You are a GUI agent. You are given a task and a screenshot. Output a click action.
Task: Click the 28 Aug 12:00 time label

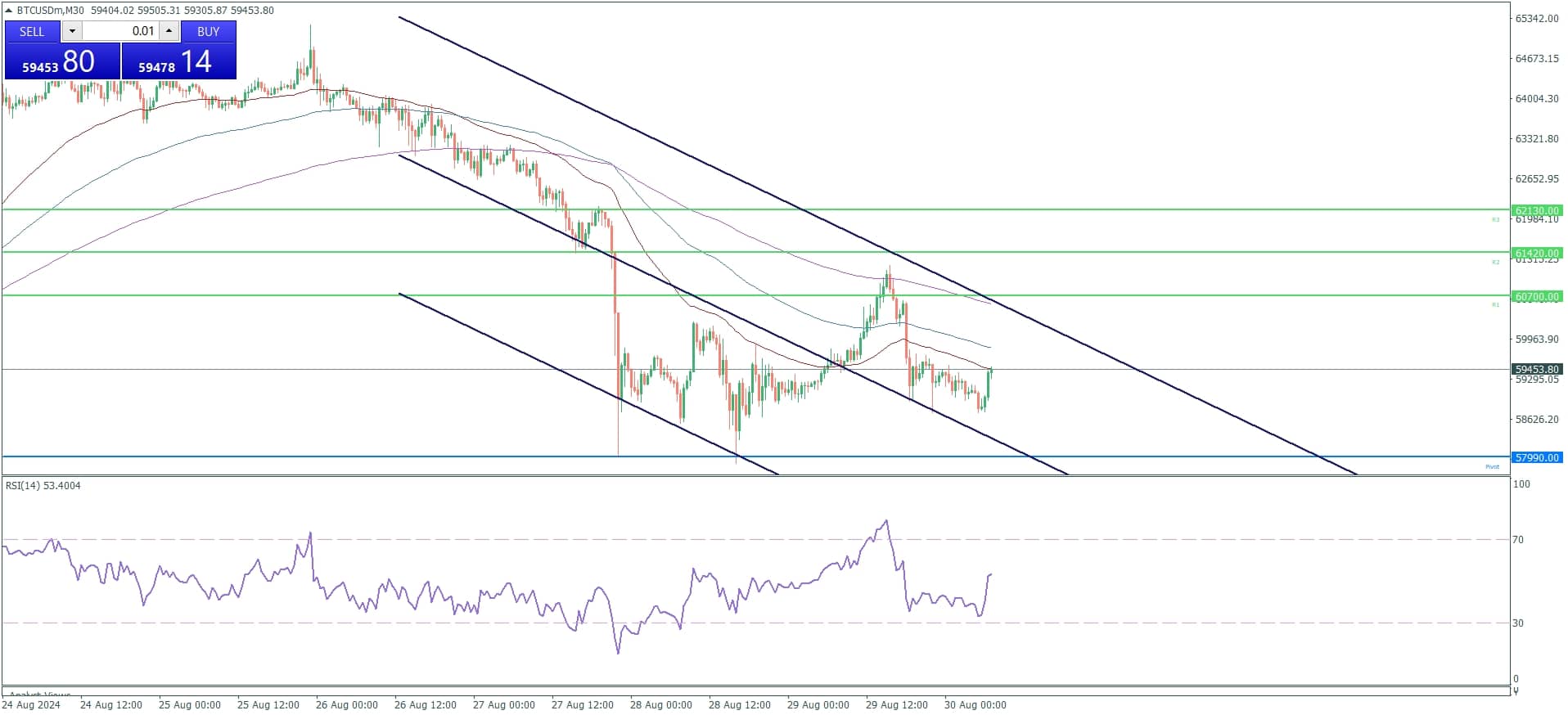[x=740, y=704]
